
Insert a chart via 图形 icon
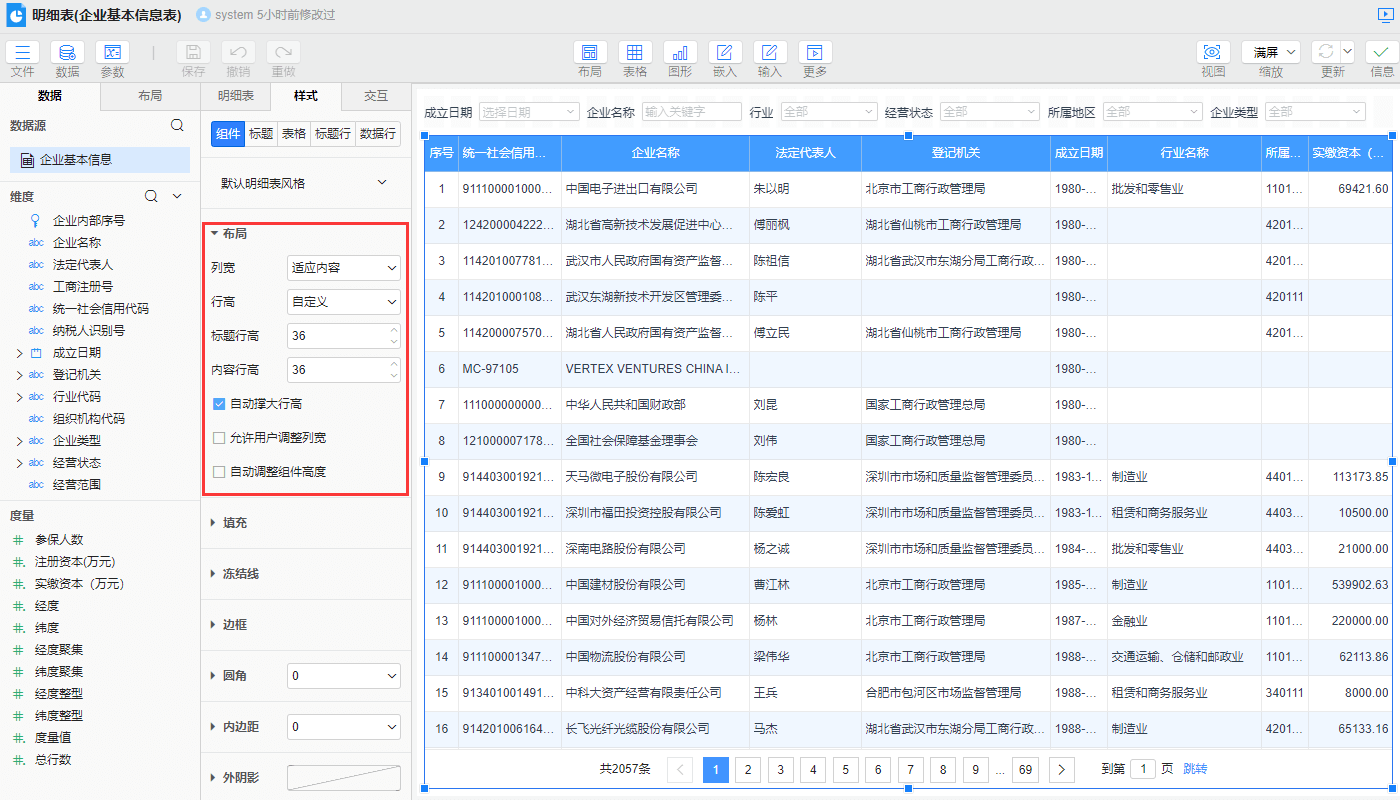[x=680, y=53]
